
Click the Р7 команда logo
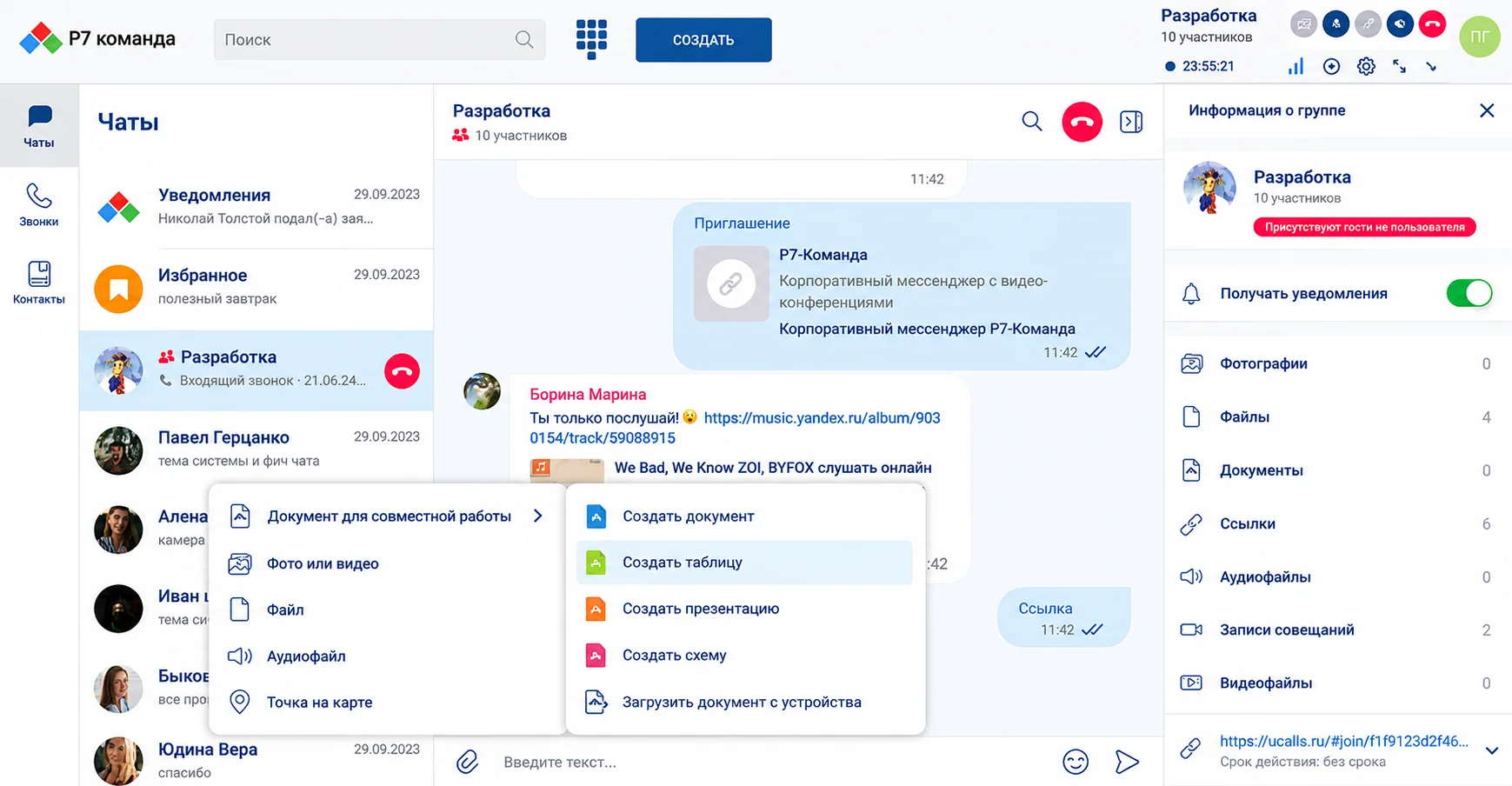pyautogui.click(x=97, y=39)
